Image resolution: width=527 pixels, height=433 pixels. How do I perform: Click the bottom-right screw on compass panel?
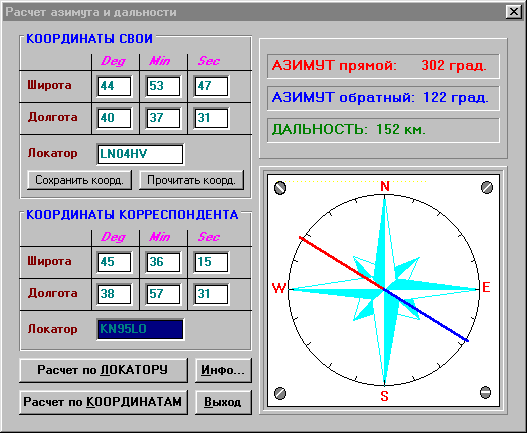coord(486,392)
